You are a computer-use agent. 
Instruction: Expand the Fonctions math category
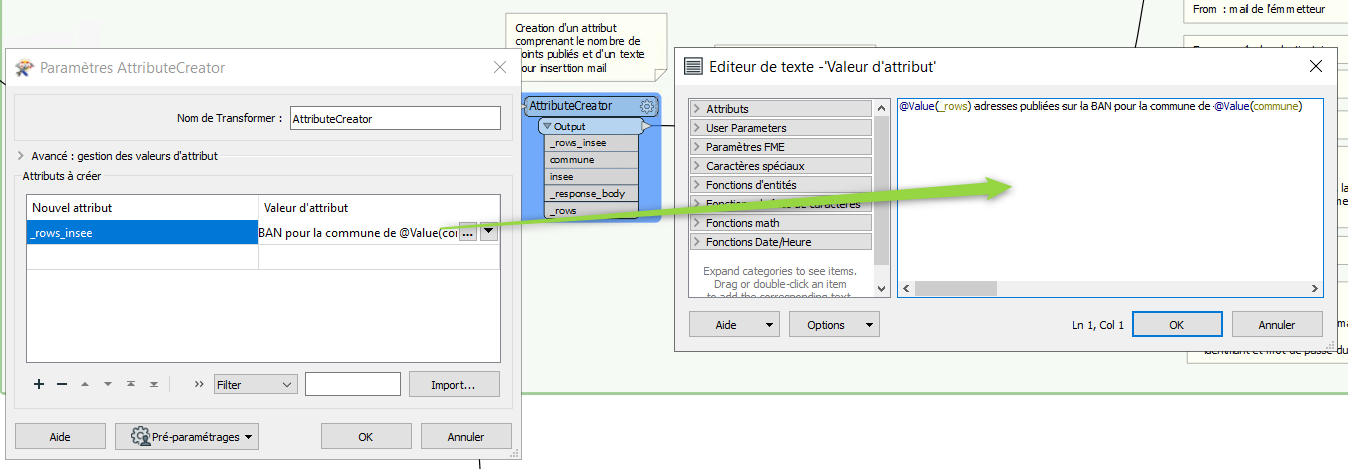pos(696,223)
